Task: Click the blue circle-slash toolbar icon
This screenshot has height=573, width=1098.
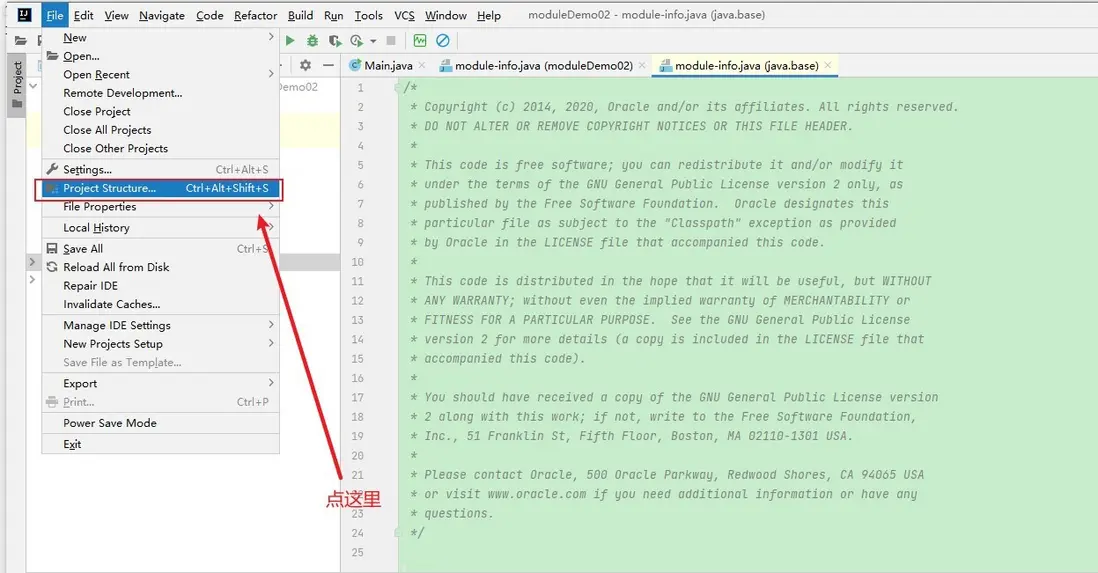Action: (443, 41)
